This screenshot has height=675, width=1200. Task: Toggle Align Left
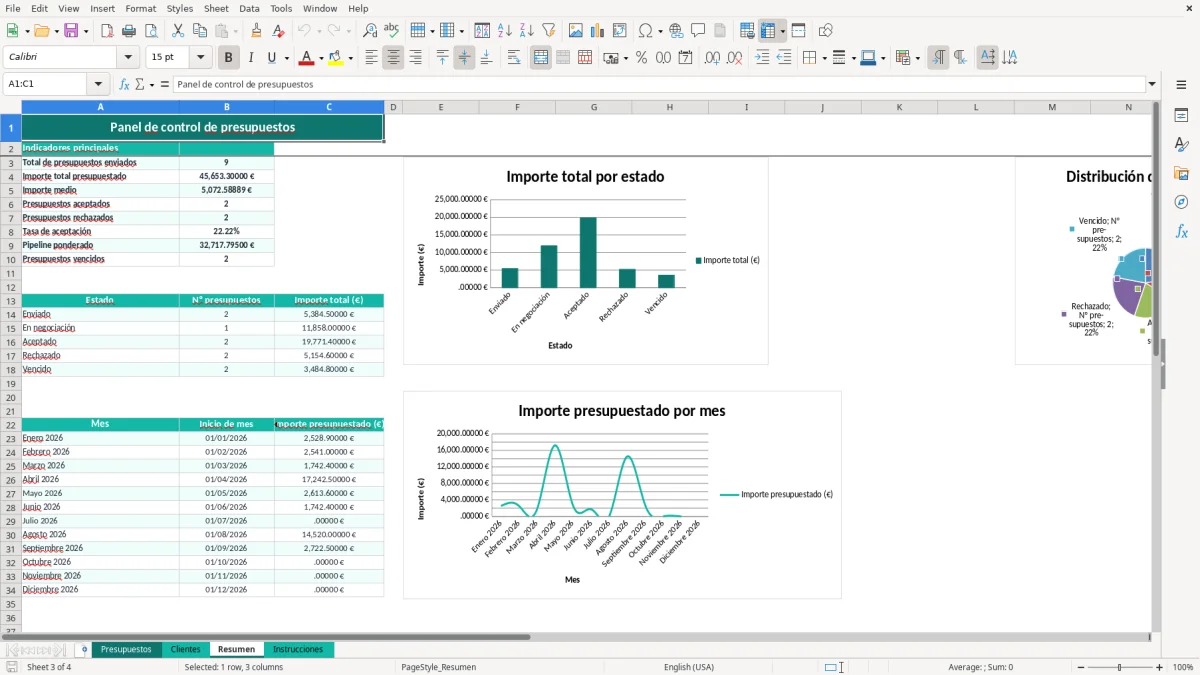[371, 58]
